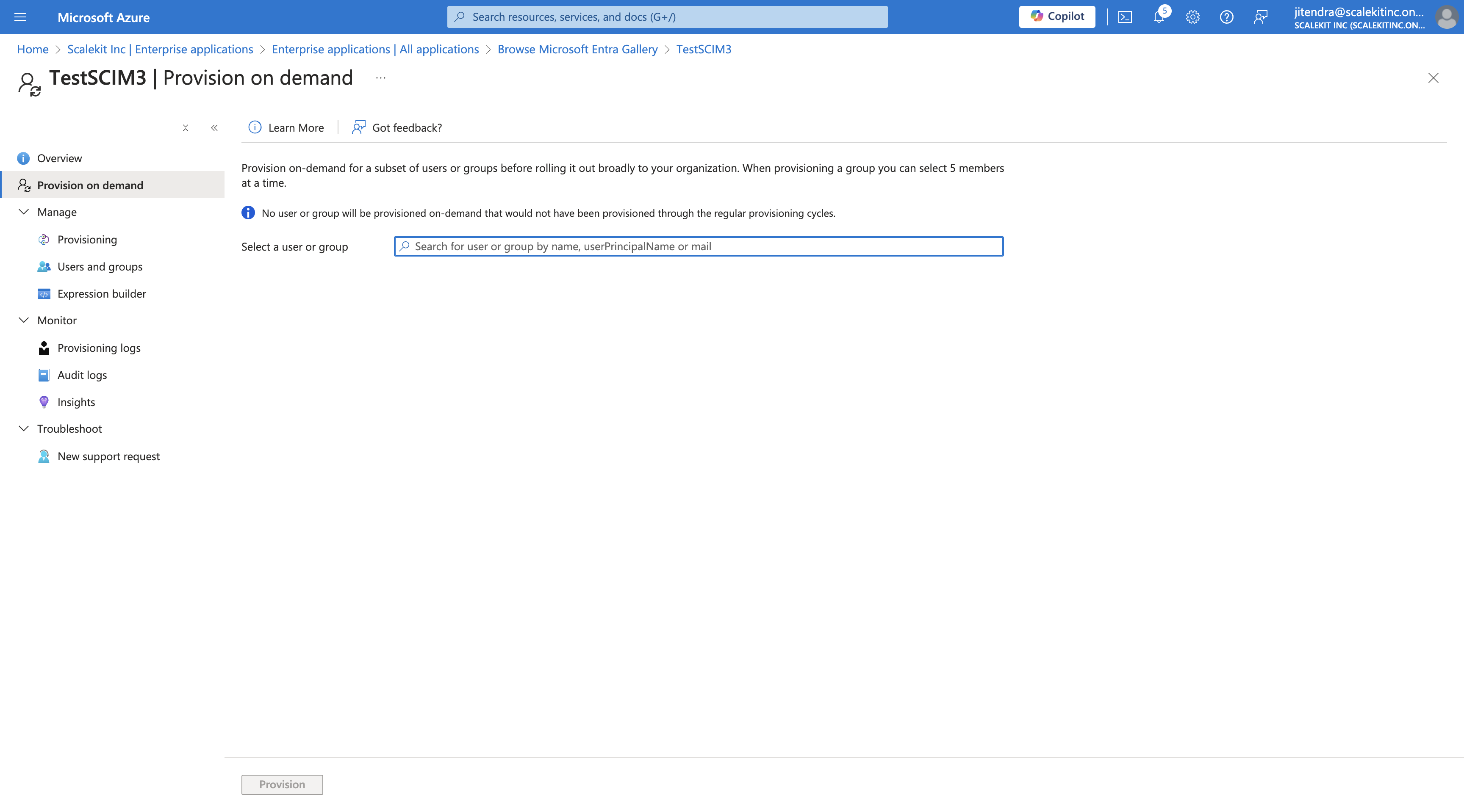Click the Audit logs icon

[x=44, y=375]
